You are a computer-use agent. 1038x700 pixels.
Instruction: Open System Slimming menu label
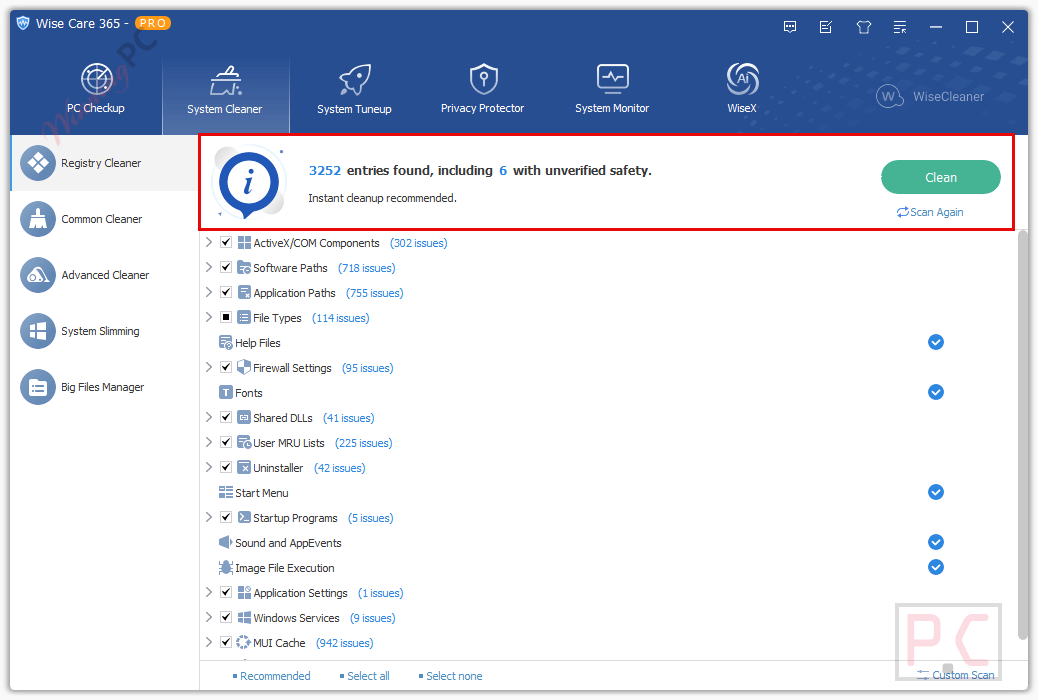(x=100, y=331)
